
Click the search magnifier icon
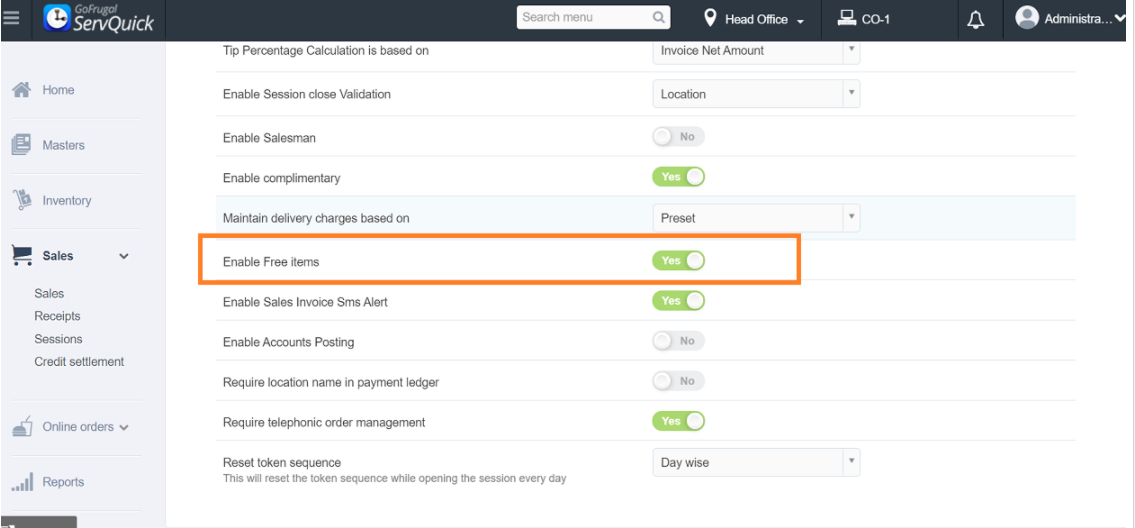pyautogui.click(x=659, y=18)
